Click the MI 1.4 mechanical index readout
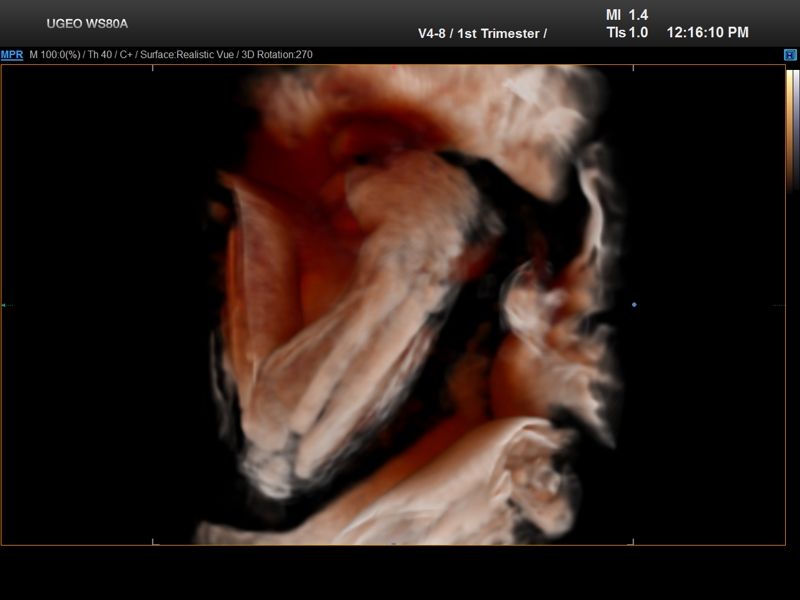Image resolution: width=800 pixels, height=600 pixels. point(627,15)
